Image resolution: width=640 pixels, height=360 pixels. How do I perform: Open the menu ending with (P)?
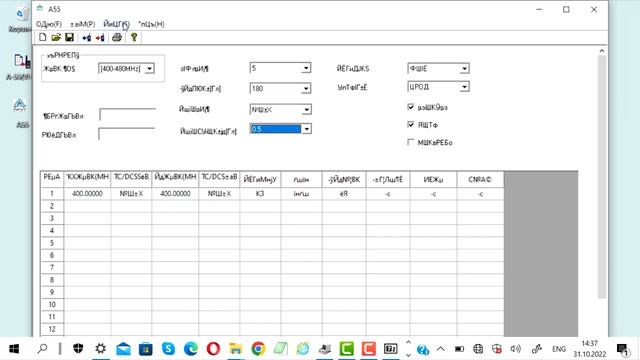(x=82, y=24)
